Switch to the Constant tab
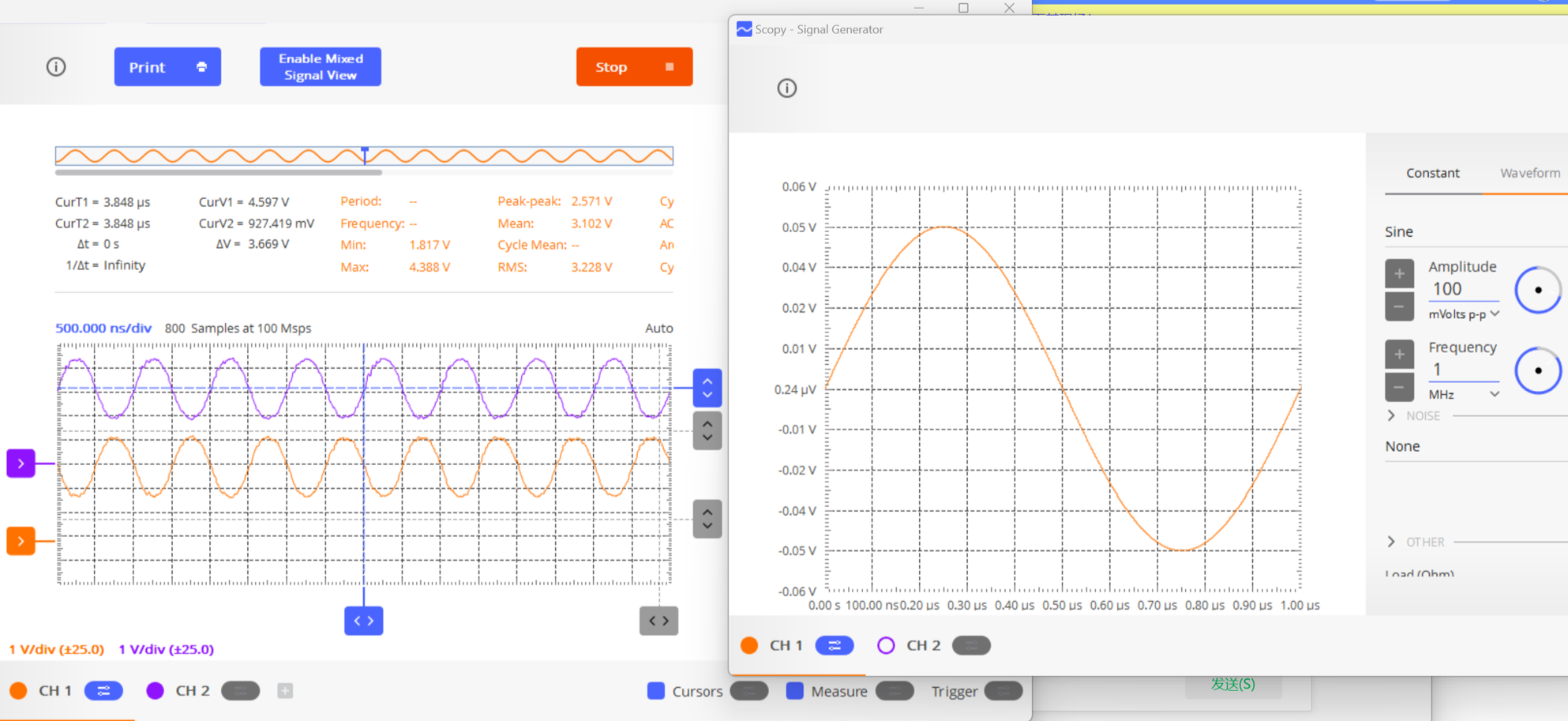This screenshot has width=1568, height=721. [x=1432, y=173]
